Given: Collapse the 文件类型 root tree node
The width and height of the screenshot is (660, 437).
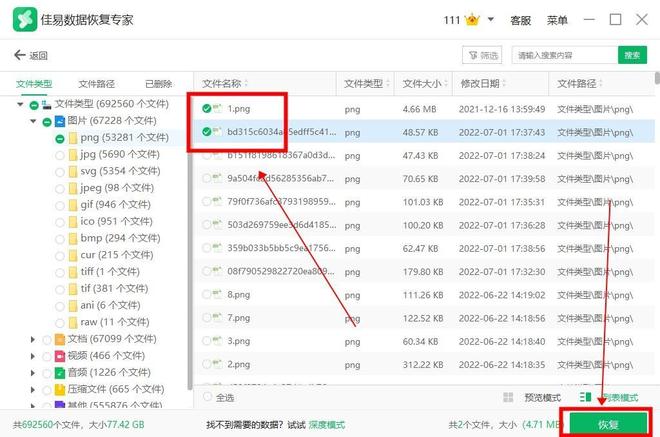Looking at the screenshot, I should coord(20,104).
